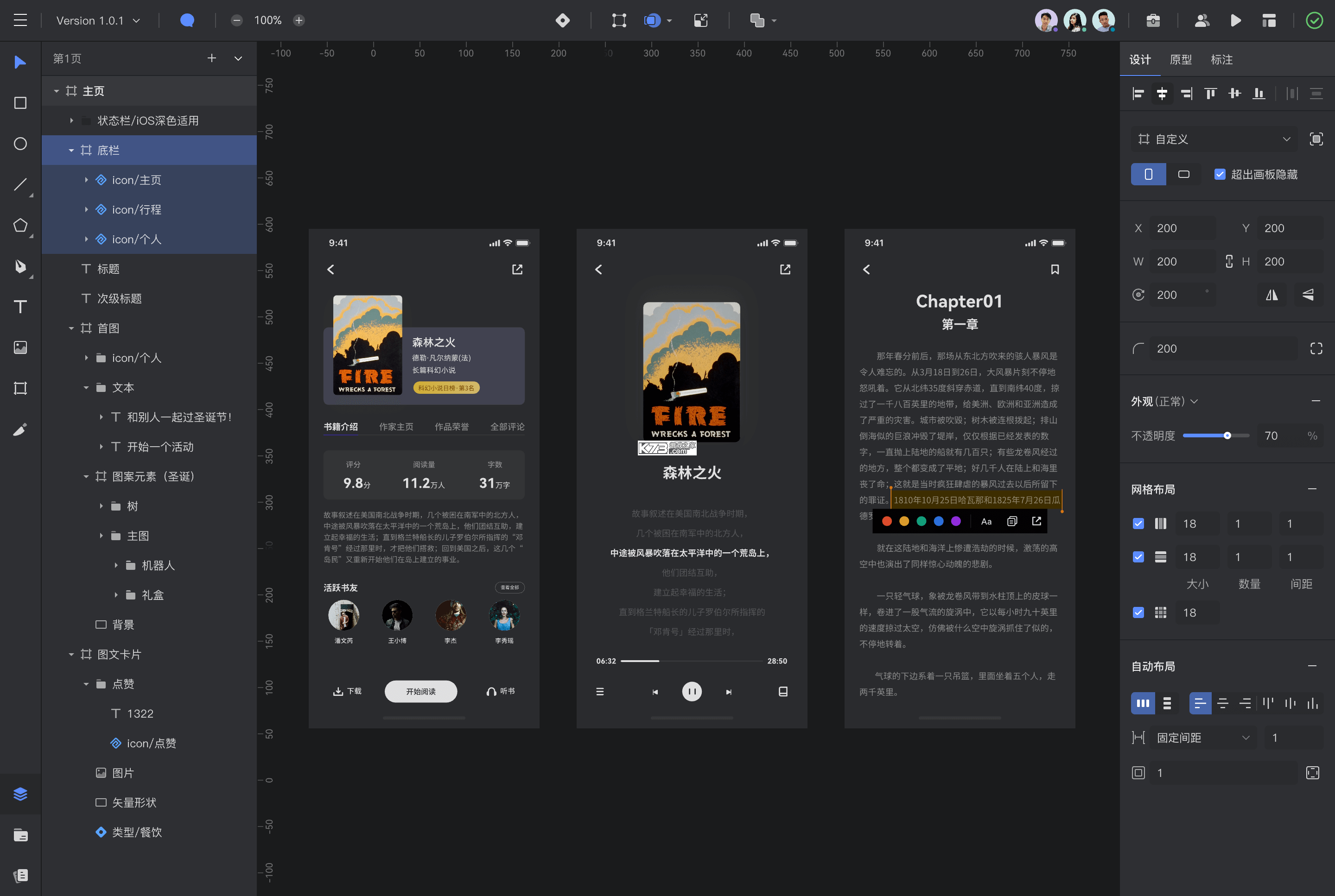Select the 全部评论 tab in mockup
Viewport: 1335px width, 896px height.
click(507, 426)
